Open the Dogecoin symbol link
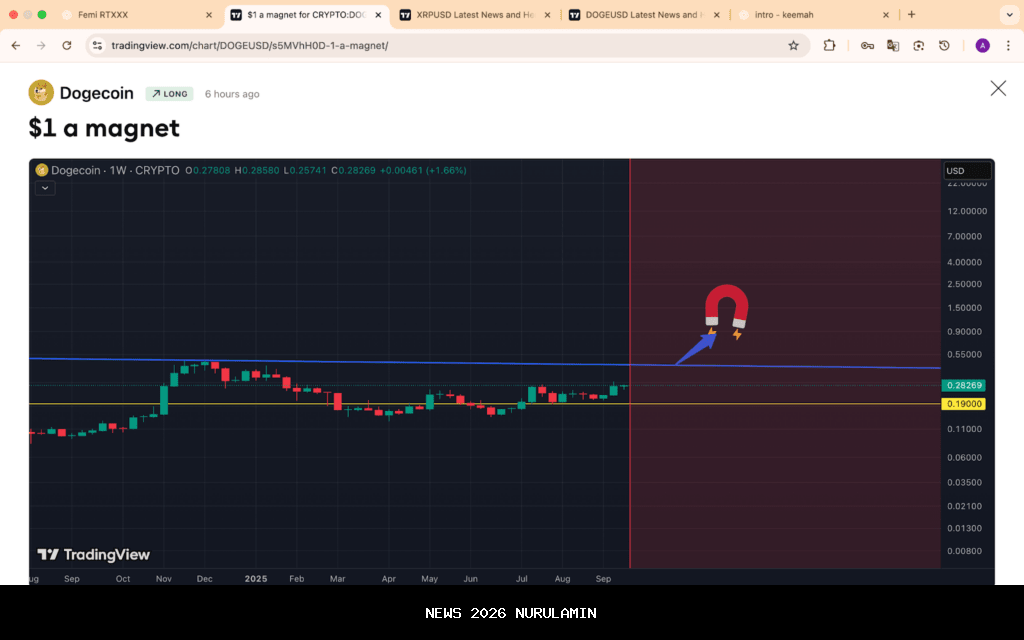1024x640 pixels. click(x=96, y=93)
